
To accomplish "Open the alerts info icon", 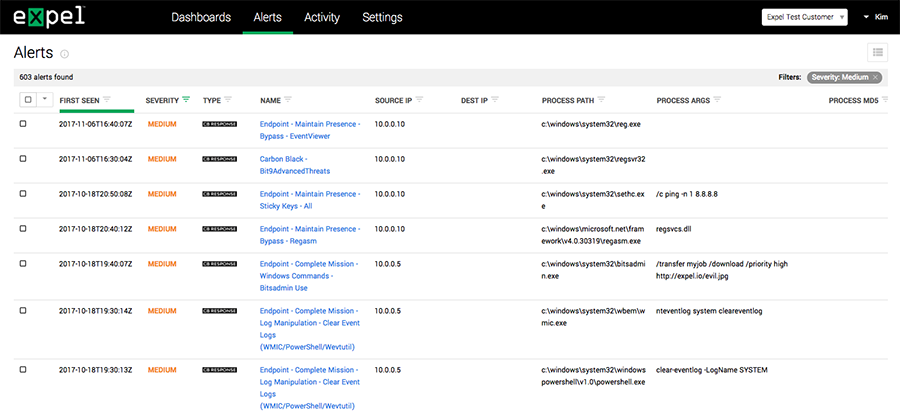I will [x=64, y=54].
